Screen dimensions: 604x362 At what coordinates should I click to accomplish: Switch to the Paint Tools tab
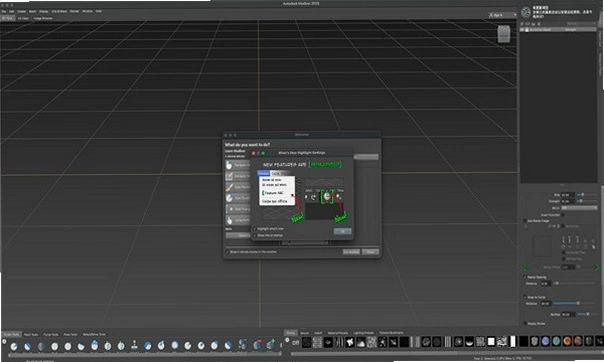click(31, 335)
